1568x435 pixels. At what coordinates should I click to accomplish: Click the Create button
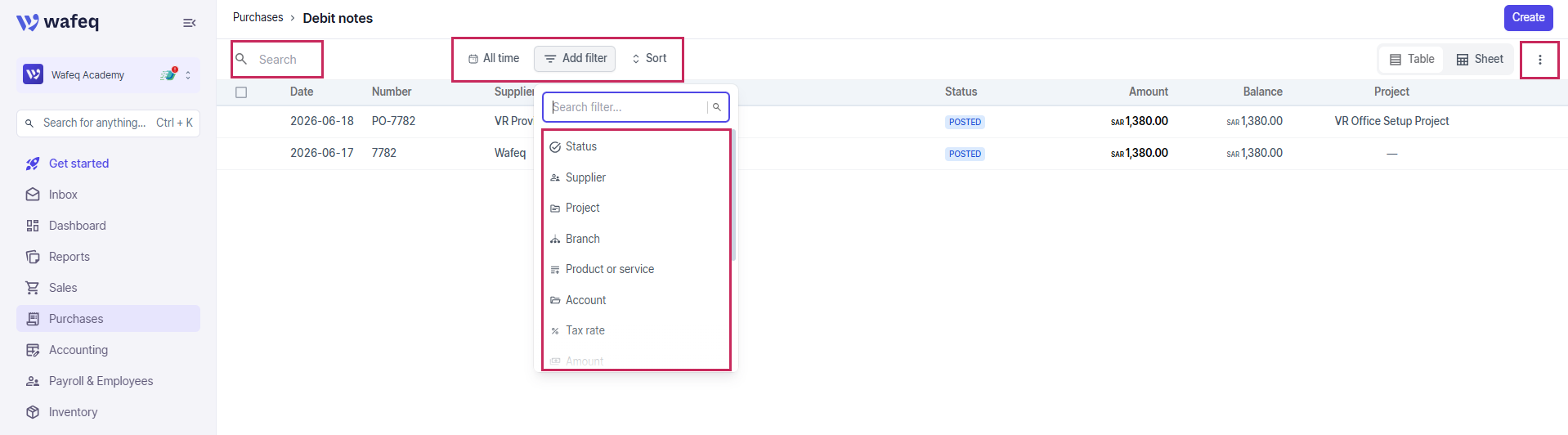[x=1528, y=17]
